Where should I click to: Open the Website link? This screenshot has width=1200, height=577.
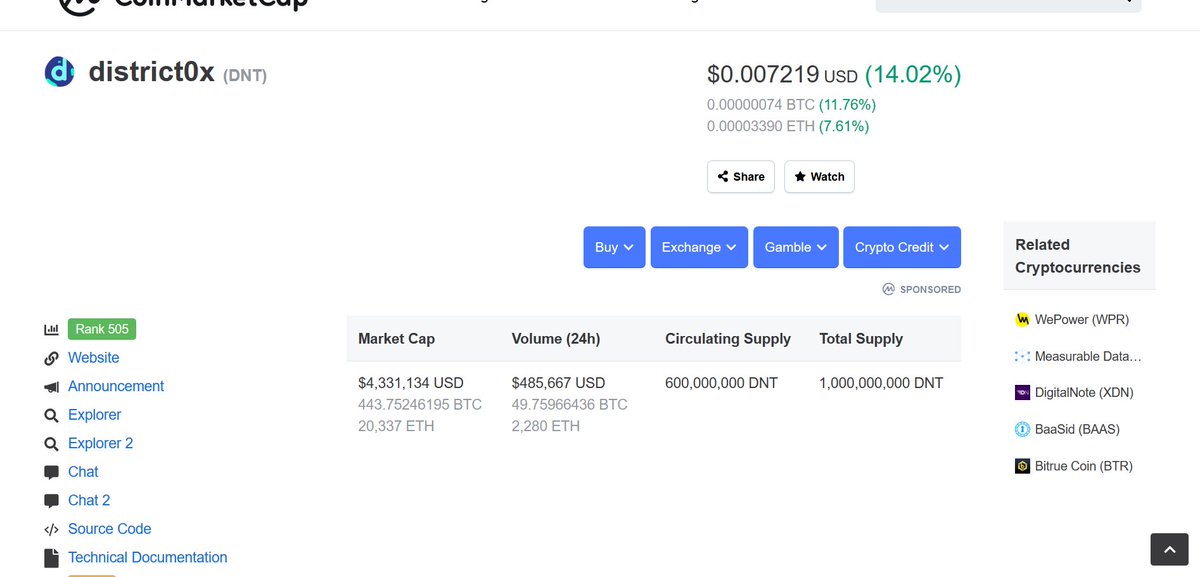click(93, 358)
